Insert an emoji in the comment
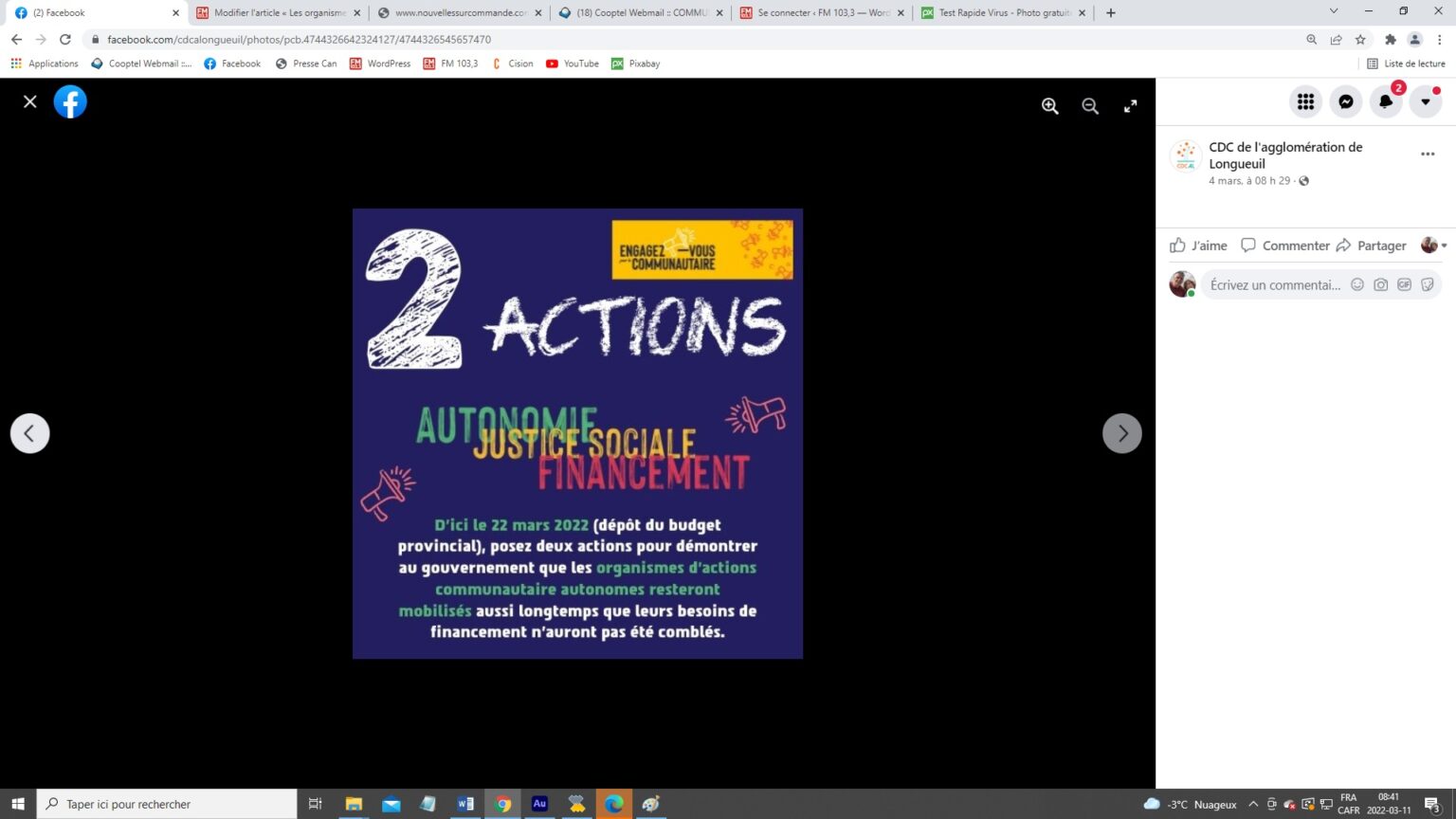This screenshot has height=819, width=1456. (x=1357, y=284)
